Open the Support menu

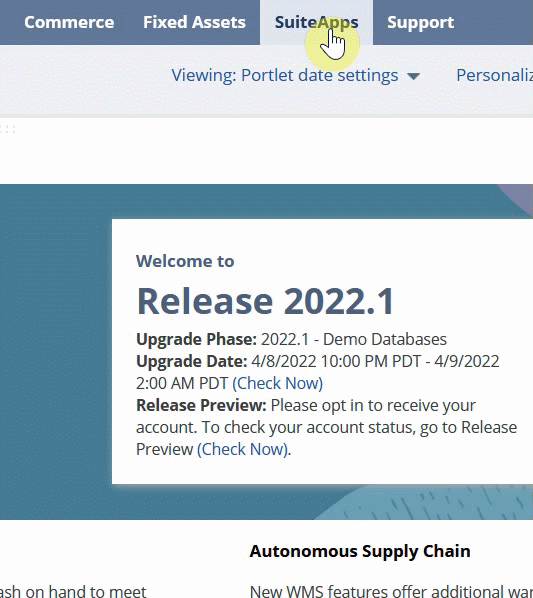(421, 22)
